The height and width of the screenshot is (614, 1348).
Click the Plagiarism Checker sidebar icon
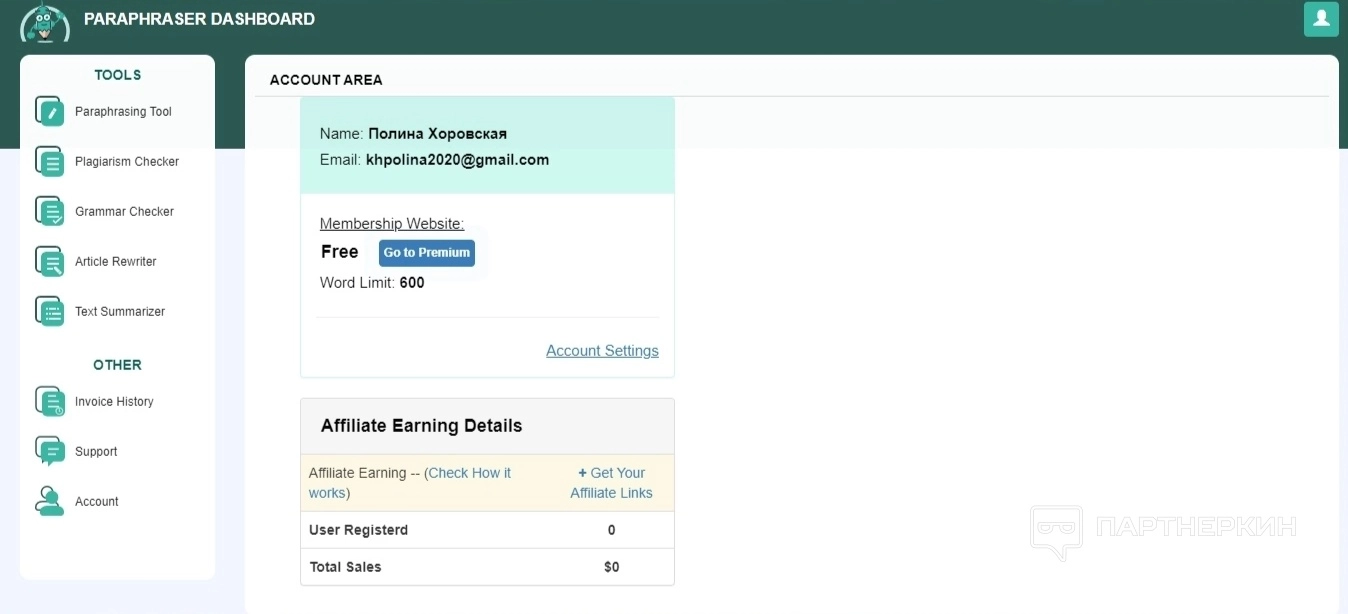(x=50, y=161)
